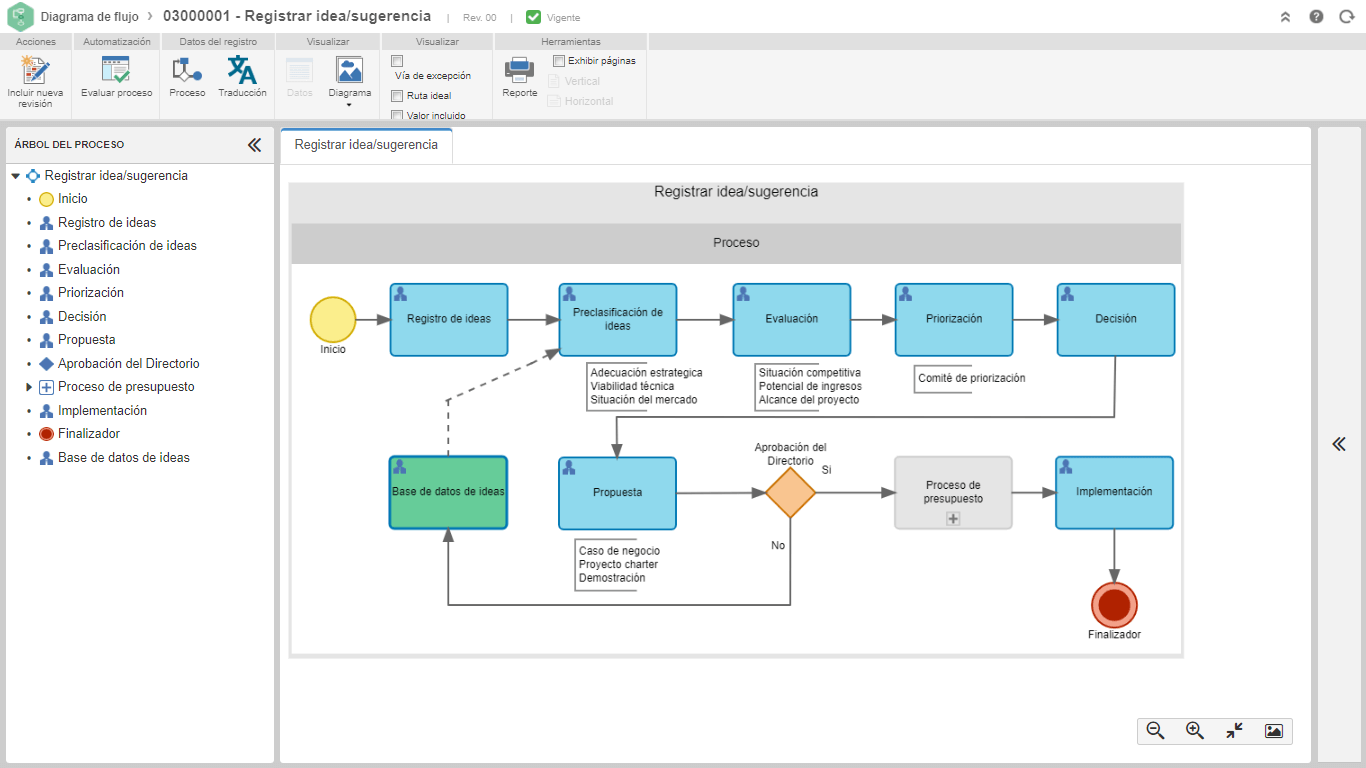The image size is (1366, 768).
Task: Click the Base de datos de ideas box
Action: point(448,492)
